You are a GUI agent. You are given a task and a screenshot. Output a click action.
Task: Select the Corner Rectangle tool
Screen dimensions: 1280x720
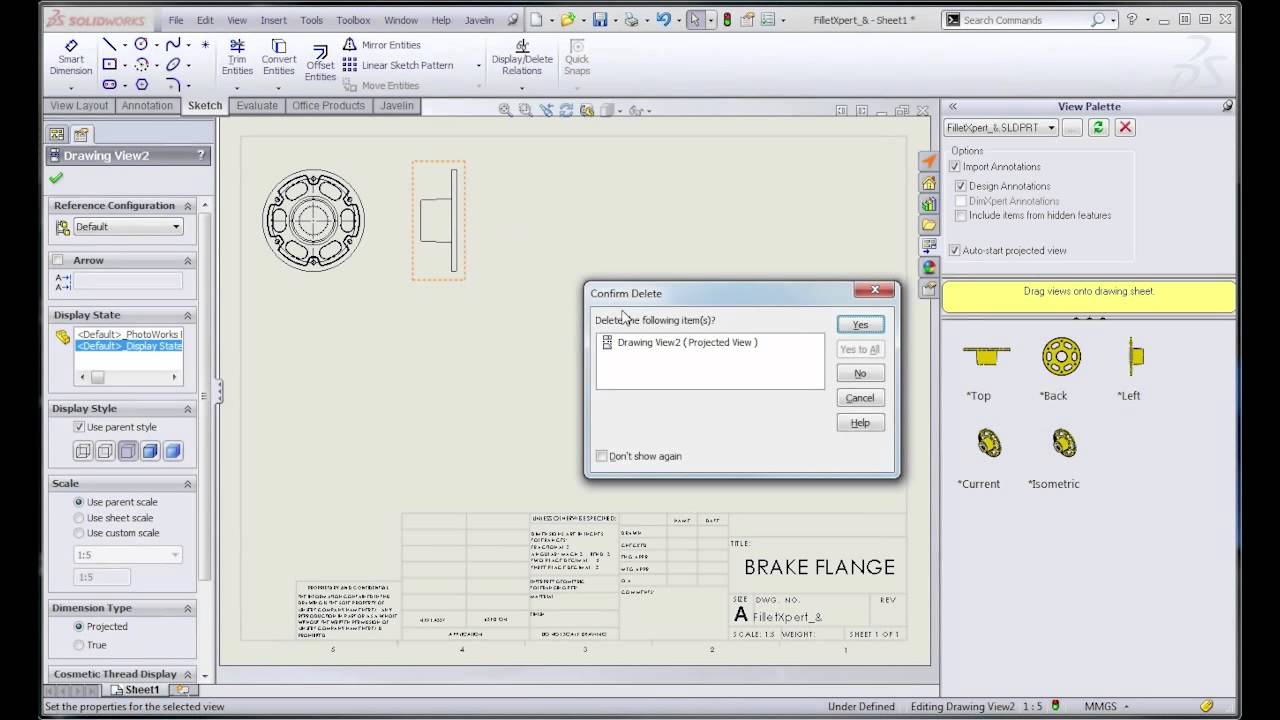coord(109,65)
